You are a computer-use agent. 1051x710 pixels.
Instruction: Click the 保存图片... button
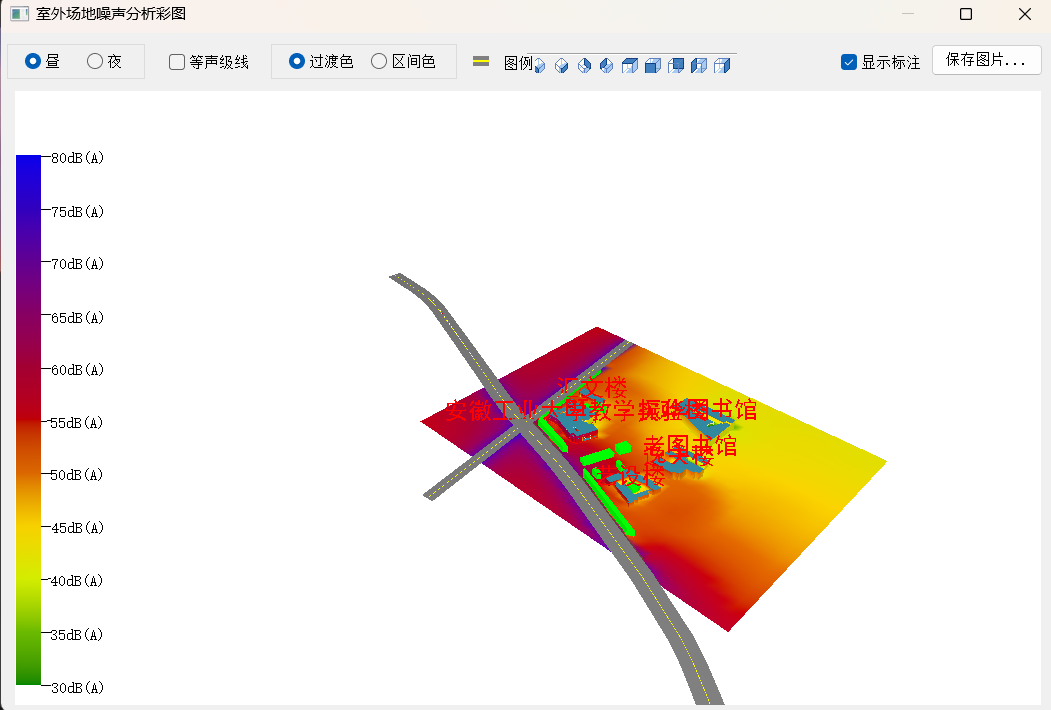point(987,60)
